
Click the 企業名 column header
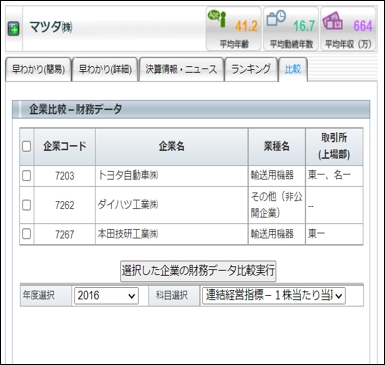point(172,146)
